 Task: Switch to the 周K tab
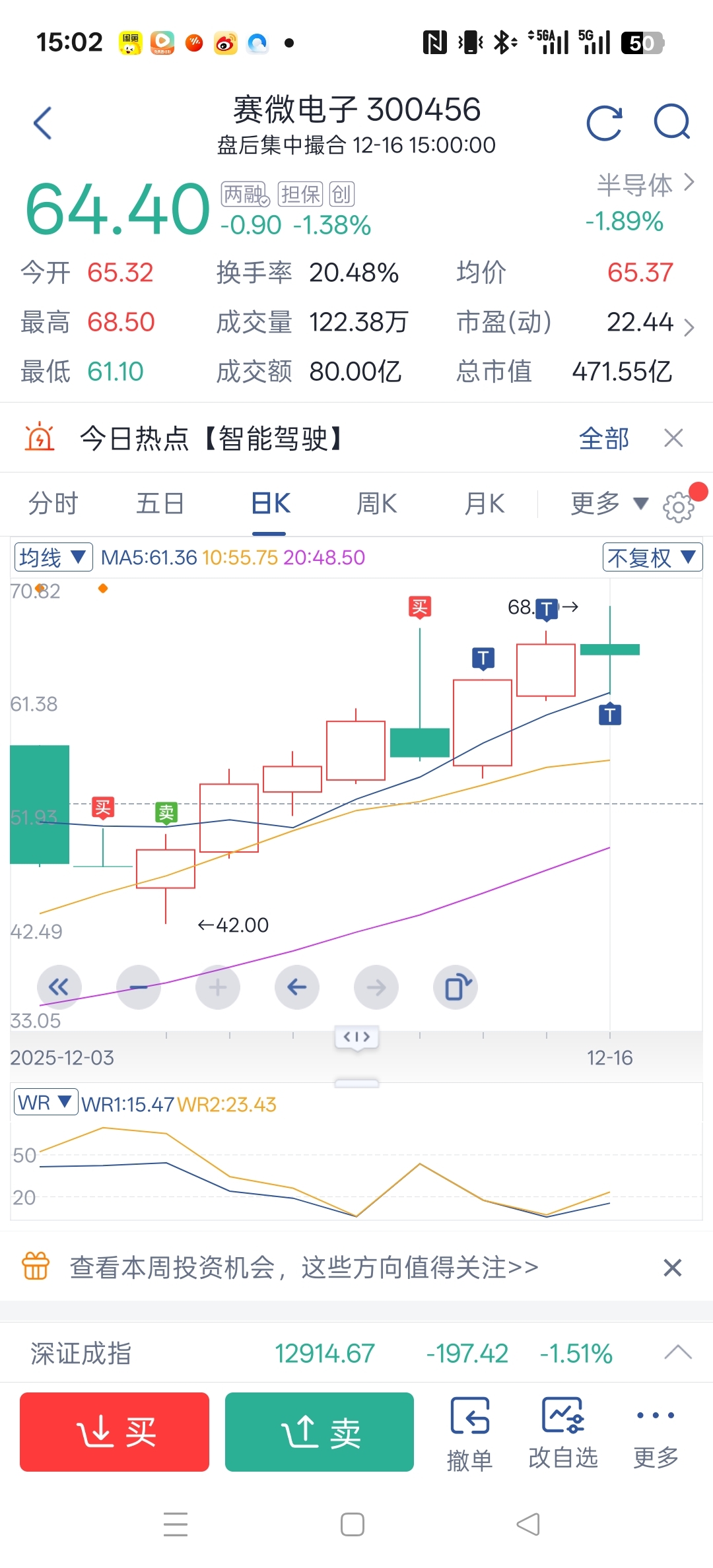tap(376, 504)
